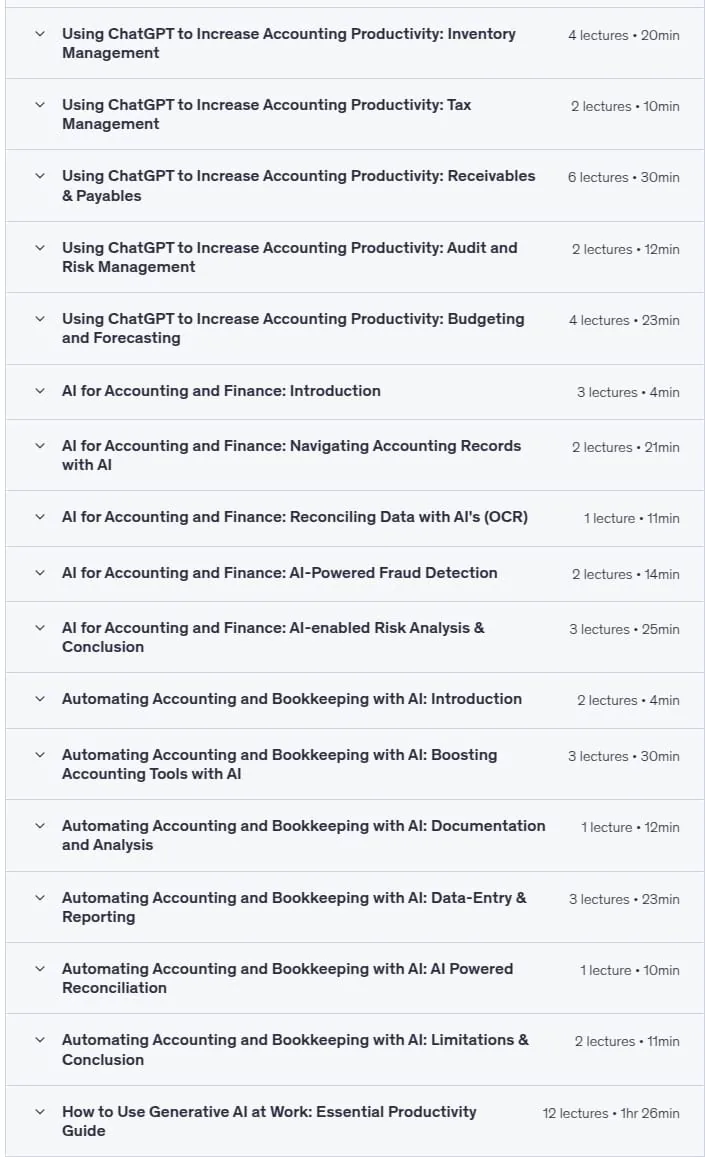The height and width of the screenshot is (1157, 705).
Task: Click Boosting Accounting Tools with AI section title
Action: point(280,764)
